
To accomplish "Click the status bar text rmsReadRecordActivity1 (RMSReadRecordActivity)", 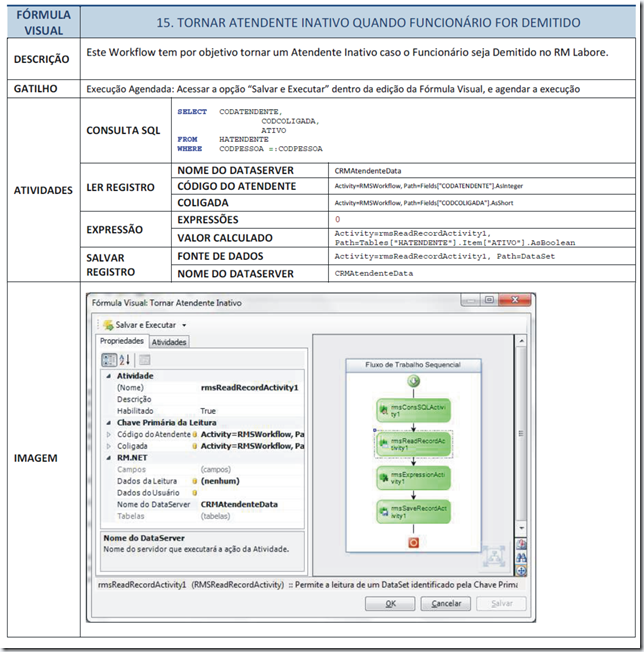I will click(x=191, y=585).
